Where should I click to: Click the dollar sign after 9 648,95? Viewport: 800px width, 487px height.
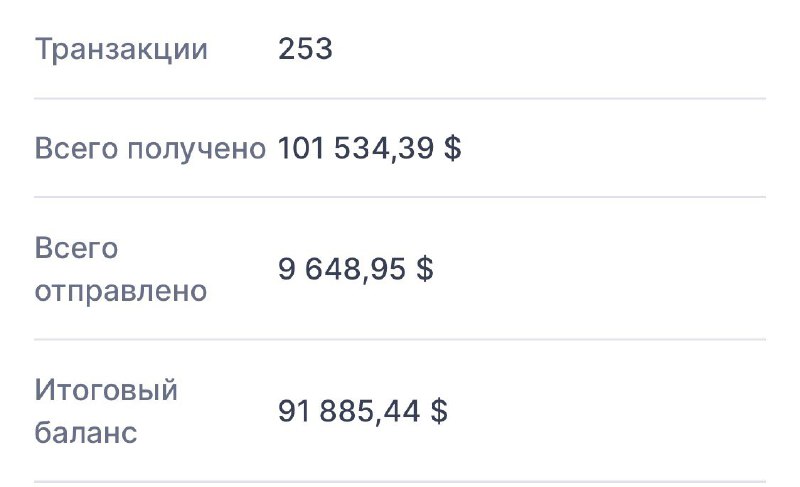click(x=424, y=270)
